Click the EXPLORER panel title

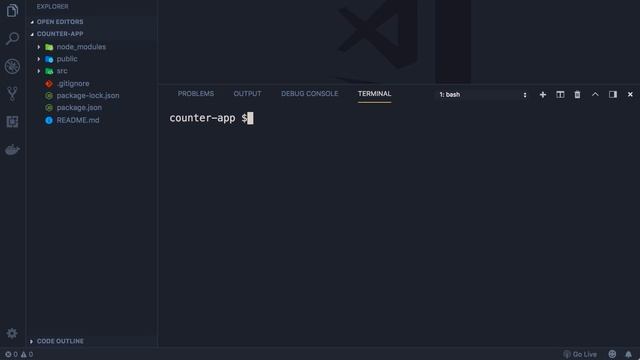[53, 7]
